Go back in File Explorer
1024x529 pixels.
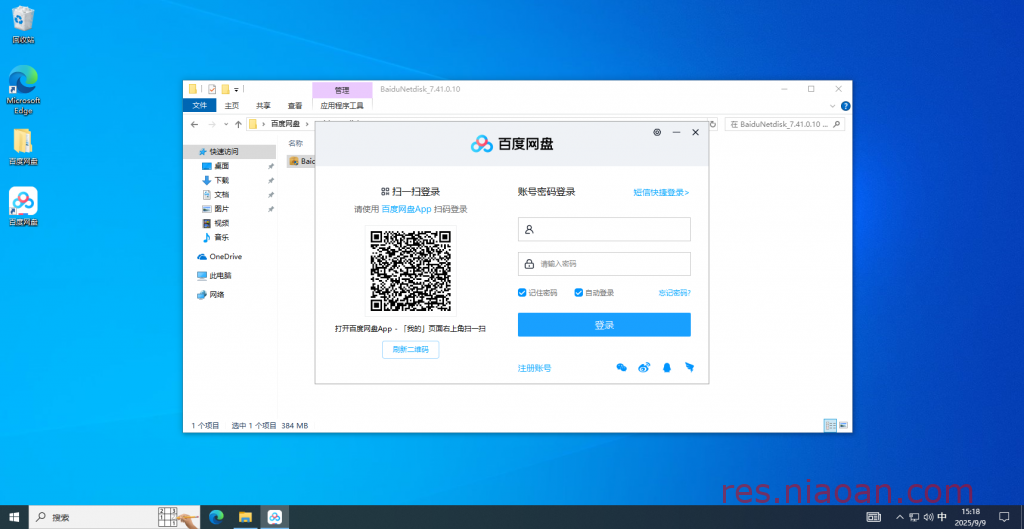click(x=195, y=124)
